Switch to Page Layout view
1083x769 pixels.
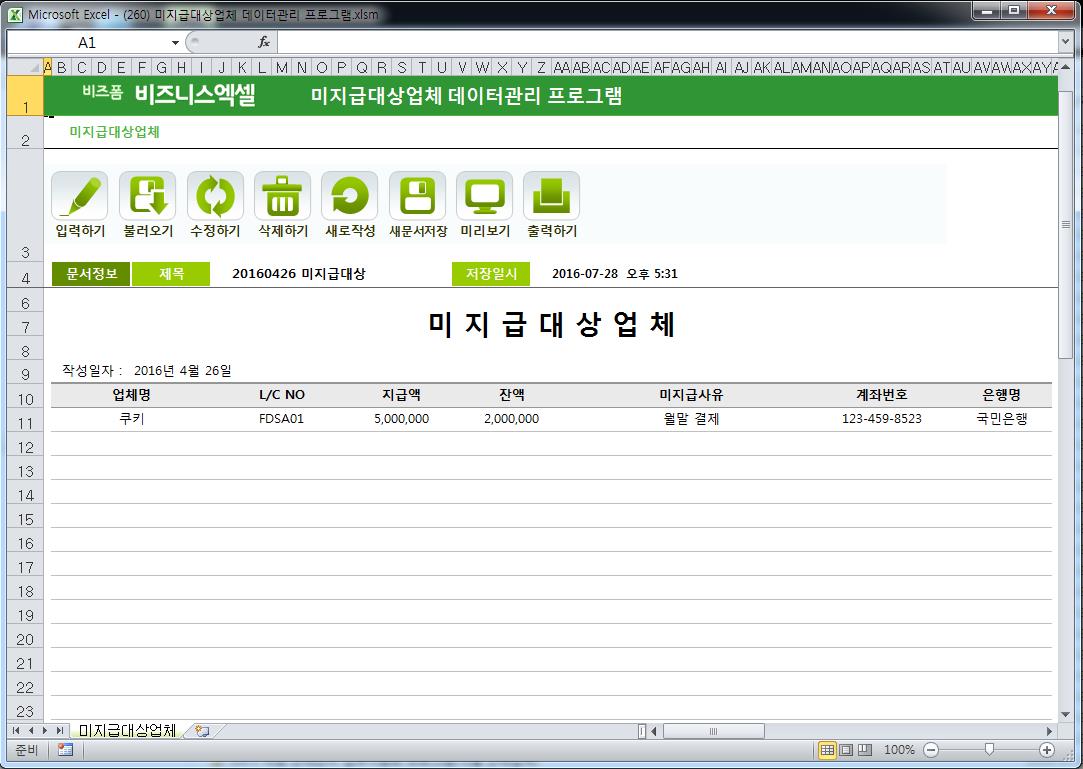[x=846, y=750]
